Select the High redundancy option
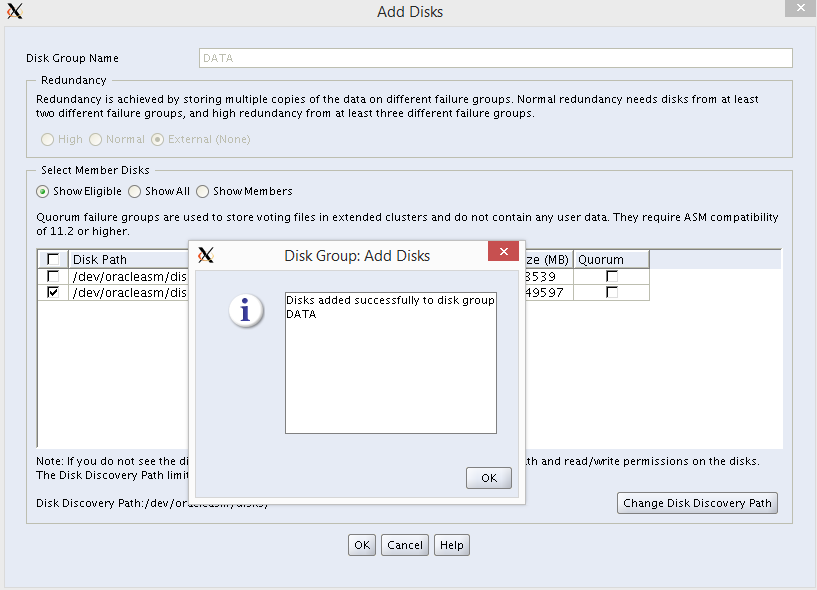This screenshot has height=590, width=817. tap(47, 139)
